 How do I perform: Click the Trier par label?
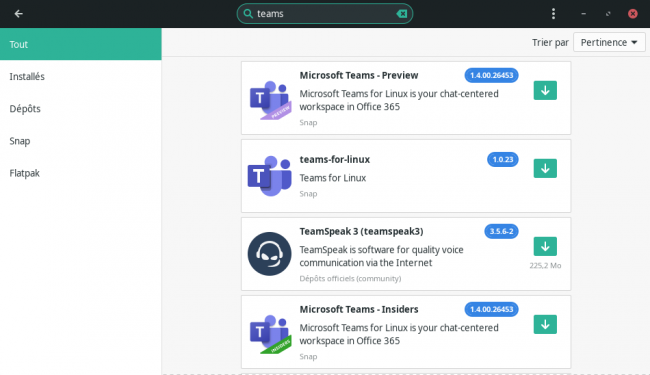(550, 43)
